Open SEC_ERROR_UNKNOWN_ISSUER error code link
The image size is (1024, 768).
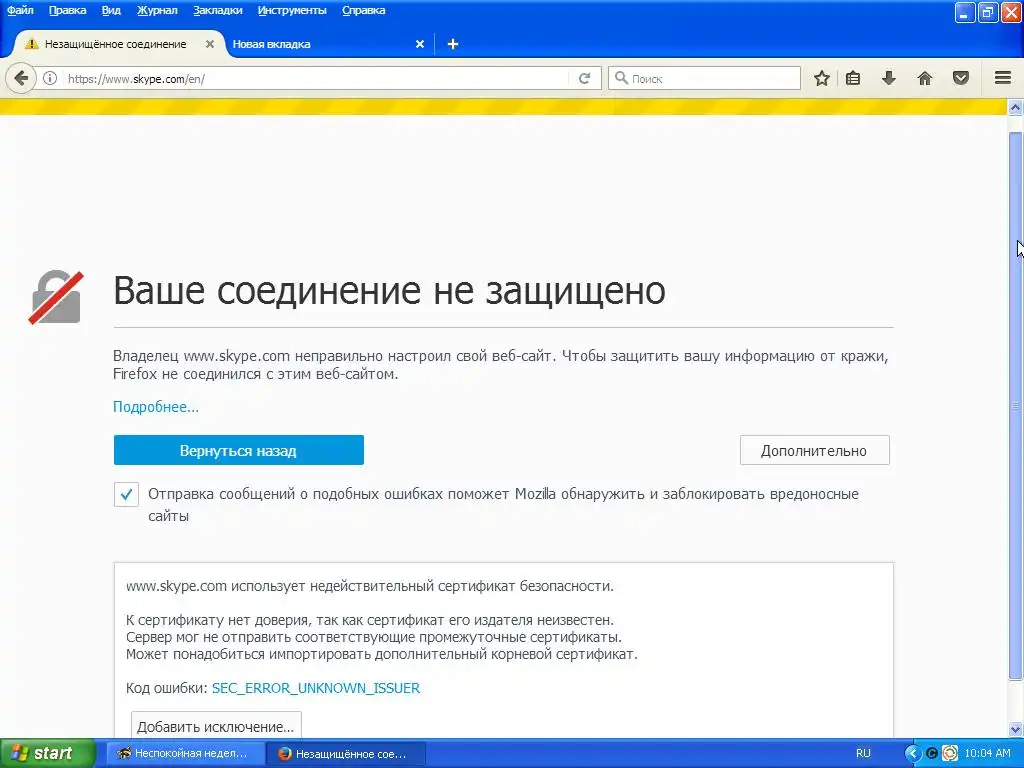coord(316,688)
